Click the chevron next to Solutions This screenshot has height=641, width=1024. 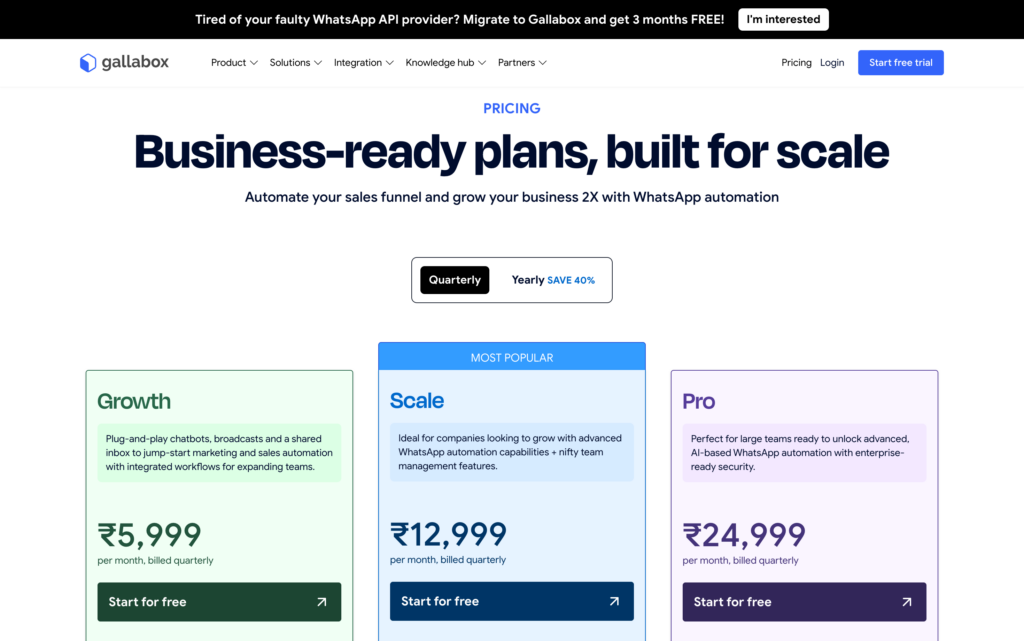pyautogui.click(x=319, y=62)
